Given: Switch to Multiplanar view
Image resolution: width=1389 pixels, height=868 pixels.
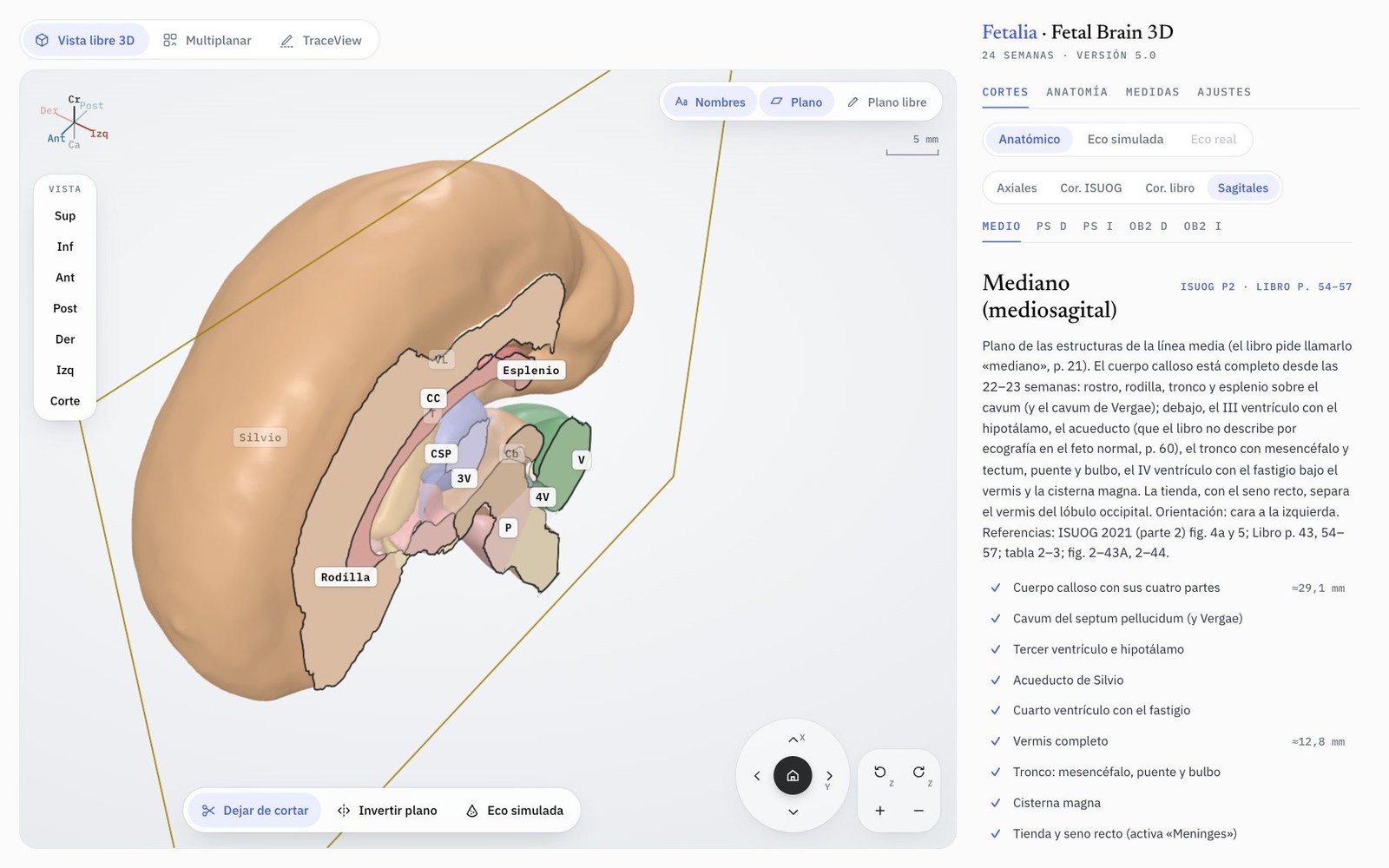Looking at the screenshot, I should (x=207, y=41).
